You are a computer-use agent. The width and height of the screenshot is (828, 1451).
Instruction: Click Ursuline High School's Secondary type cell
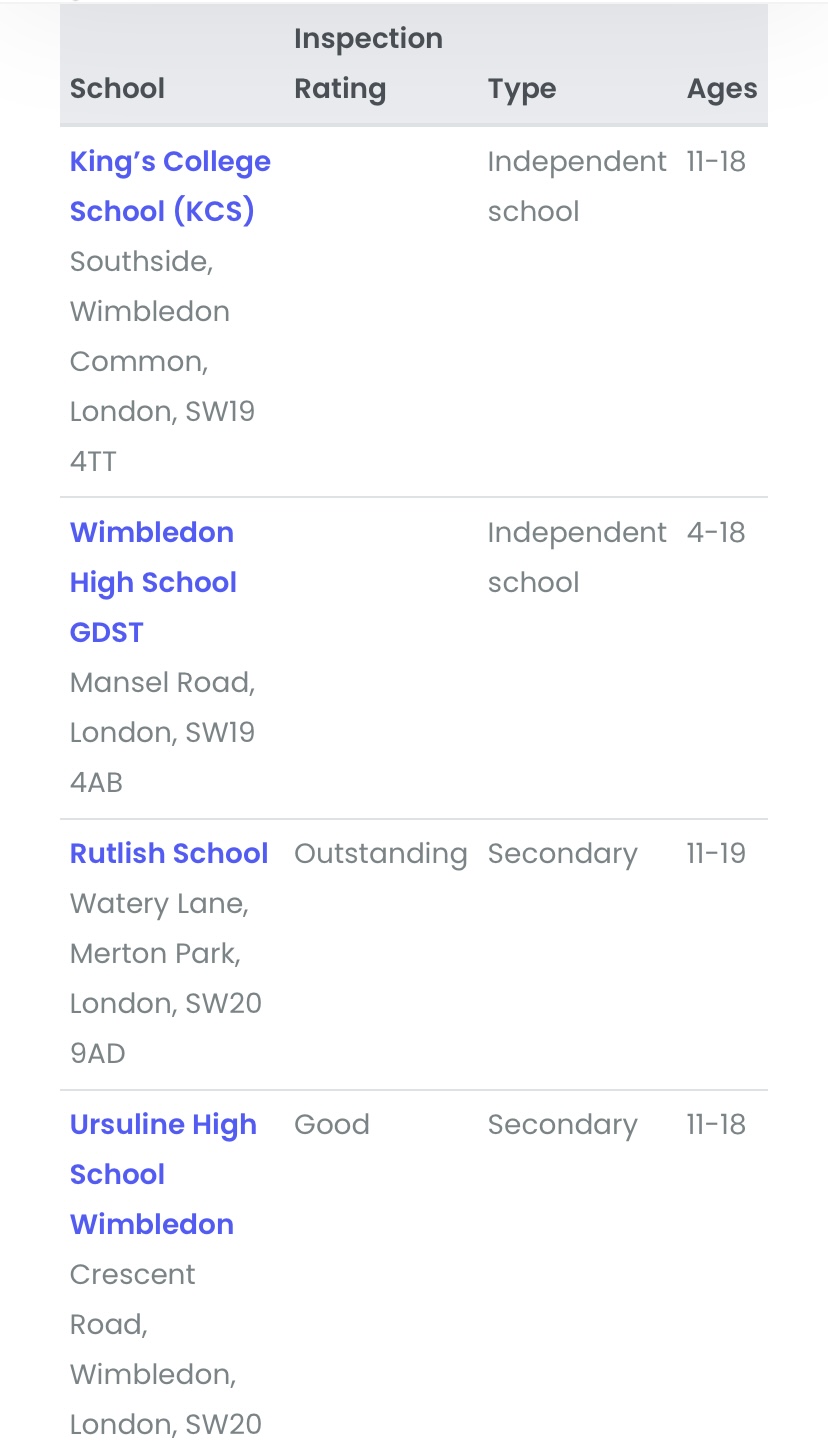pyautogui.click(x=562, y=1124)
